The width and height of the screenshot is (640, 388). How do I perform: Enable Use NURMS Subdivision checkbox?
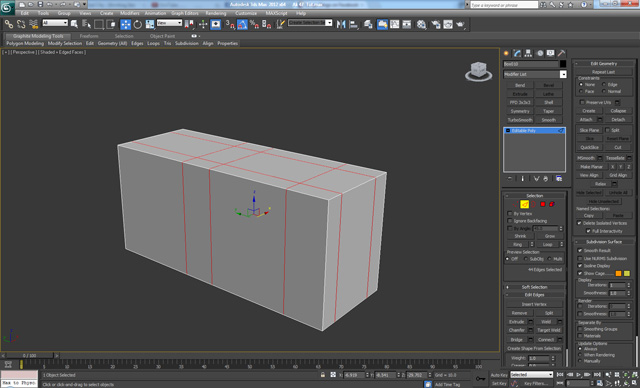coord(580,258)
